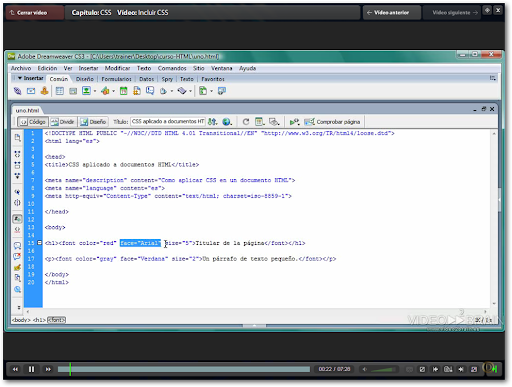Click the Título input field
The height and width of the screenshot is (387, 512).
pyautogui.click(x=168, y=122)
